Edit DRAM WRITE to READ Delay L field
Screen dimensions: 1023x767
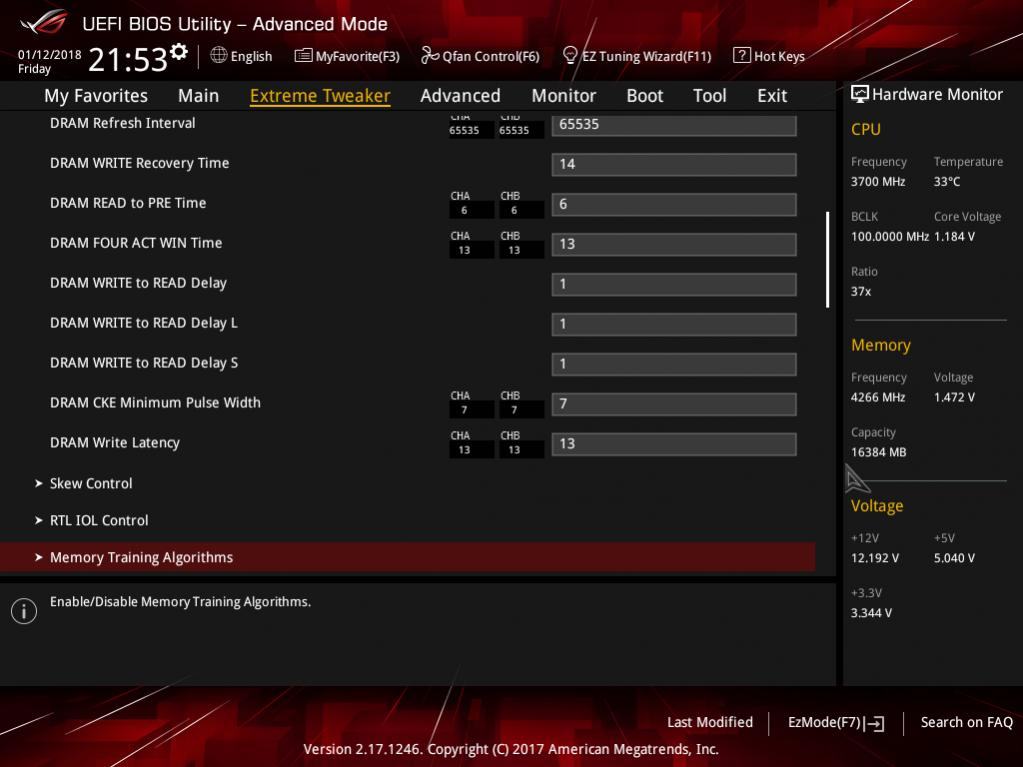[674, 324]
